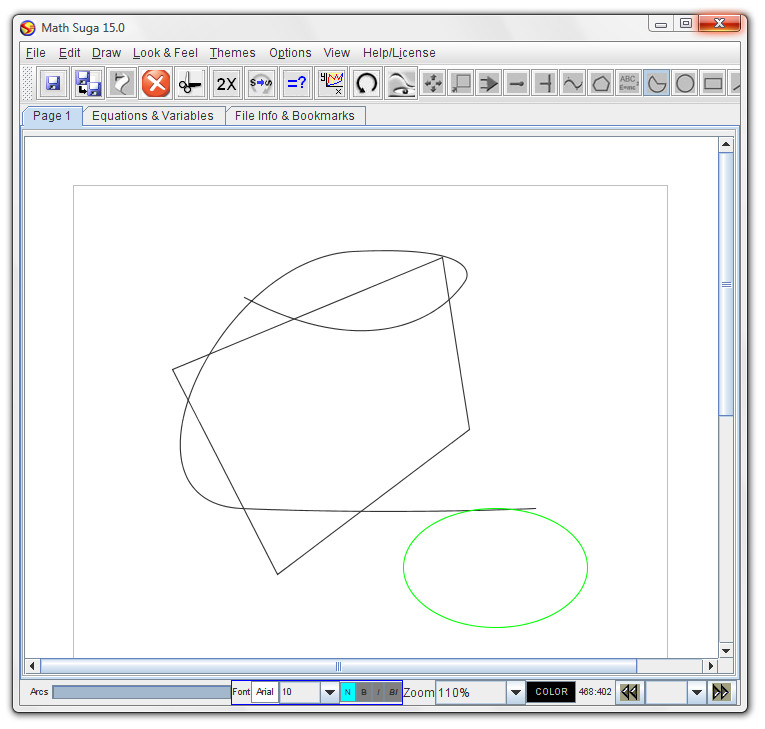The height and width of the screenshot is (729, 765).
Task: Click the Zoom 110% input field
Action: [471, 692]
